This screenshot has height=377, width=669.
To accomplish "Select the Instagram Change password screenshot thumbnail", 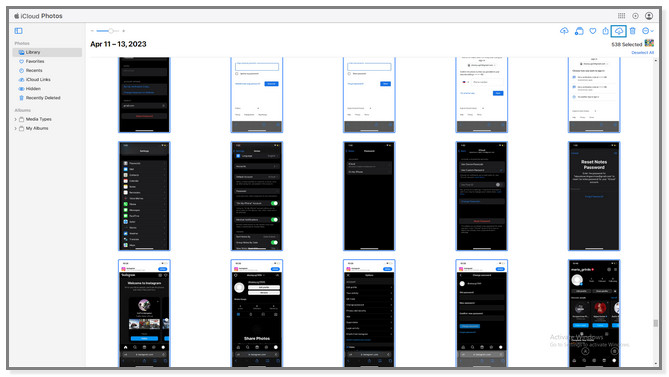I will click(482, 313).
